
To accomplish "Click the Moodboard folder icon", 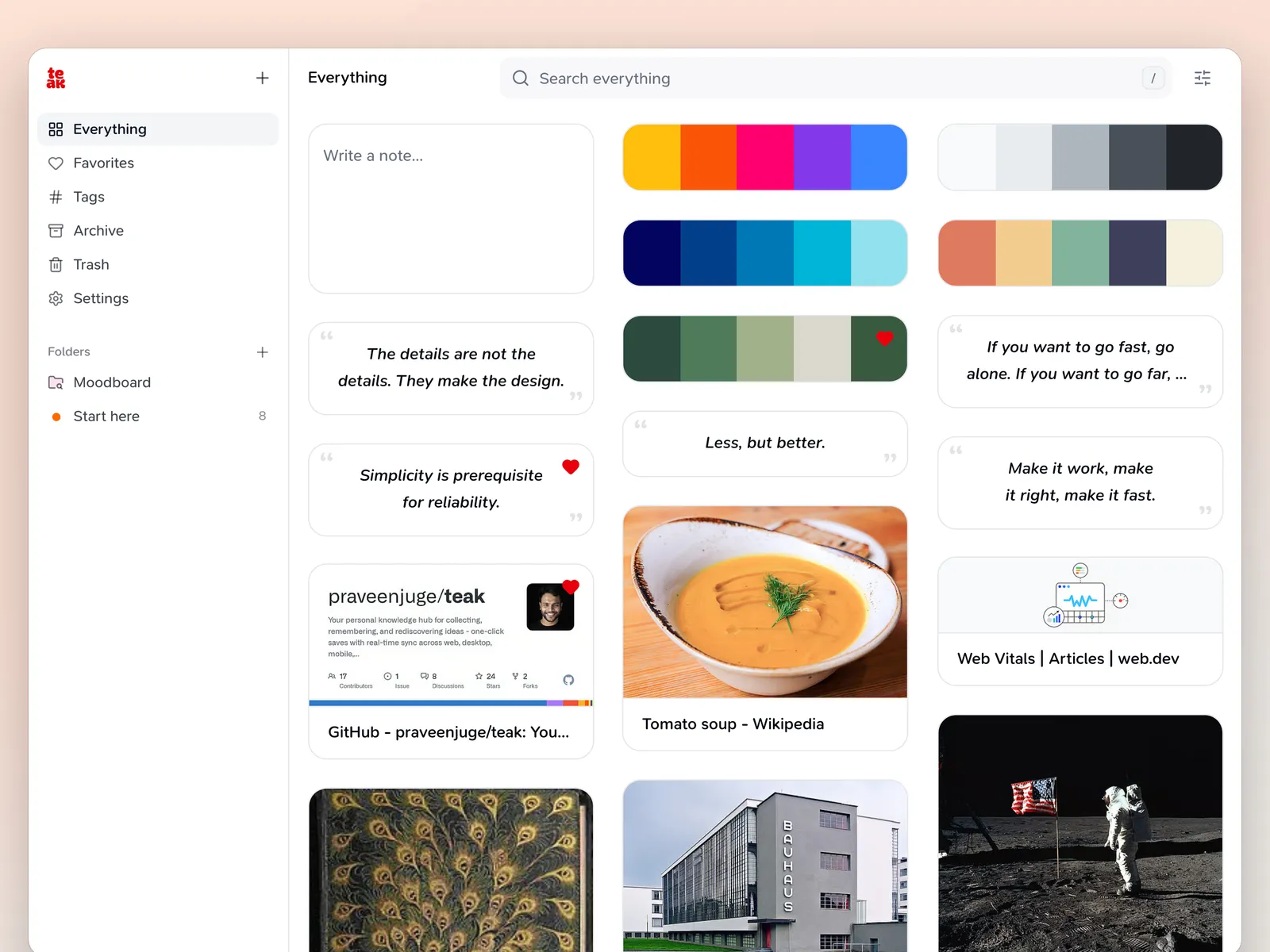I will pyautogui.click(x=56, y=382).
